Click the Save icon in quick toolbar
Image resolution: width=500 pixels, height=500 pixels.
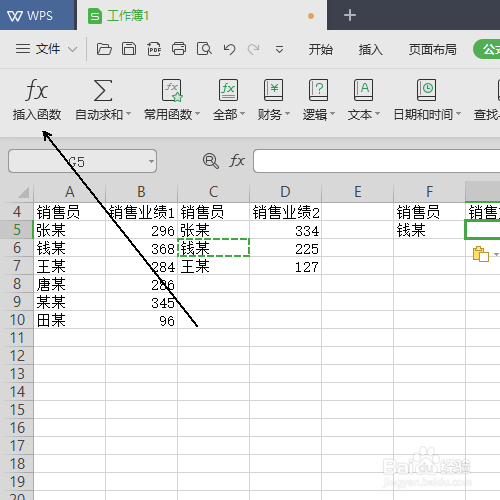click(x=129, y=49)
